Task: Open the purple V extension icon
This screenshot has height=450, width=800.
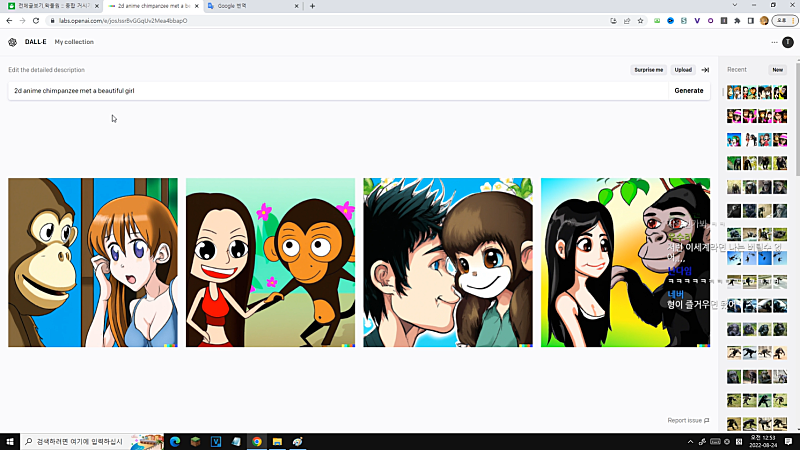Action: pos(697,21)
